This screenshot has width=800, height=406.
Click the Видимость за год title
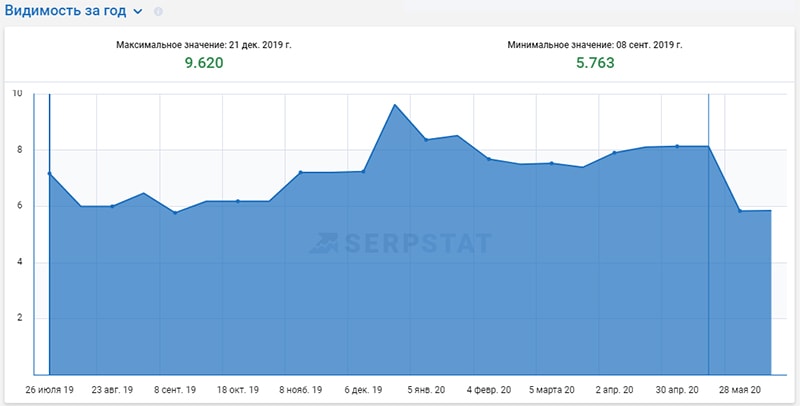(x=64, y=10)
